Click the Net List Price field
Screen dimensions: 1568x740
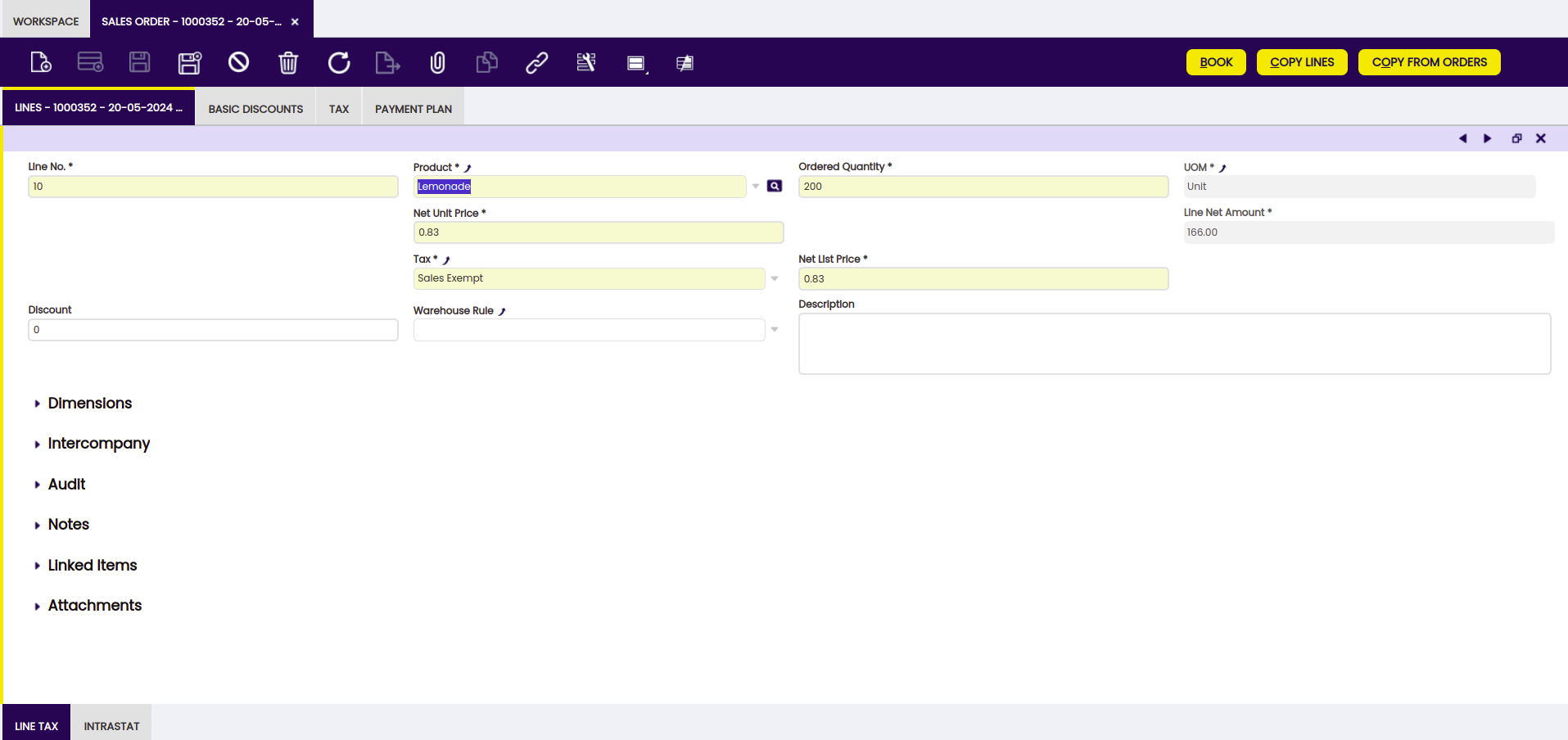coord(983,279)
